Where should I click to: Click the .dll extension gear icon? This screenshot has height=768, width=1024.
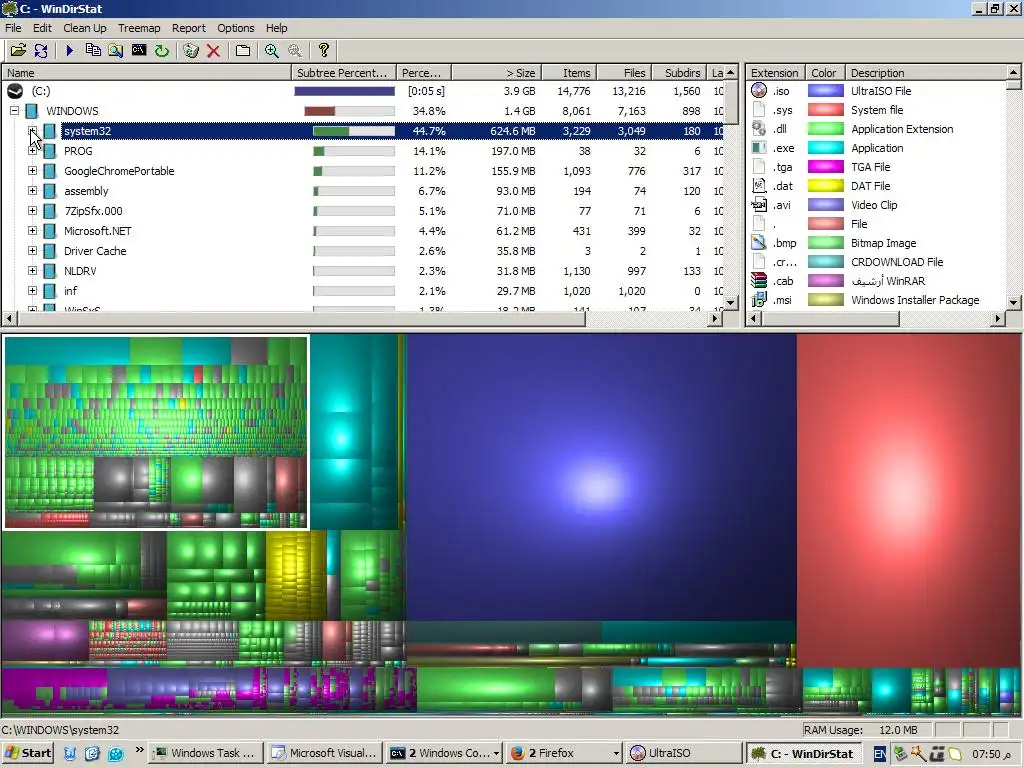click(x=759, y=129)
